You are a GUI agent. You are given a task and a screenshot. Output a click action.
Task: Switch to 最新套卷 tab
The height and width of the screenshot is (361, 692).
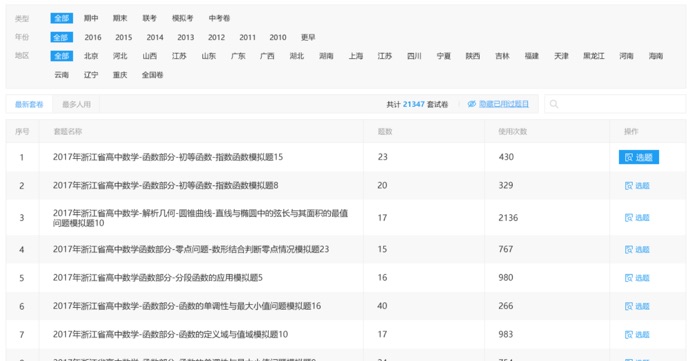click(29, 105)
